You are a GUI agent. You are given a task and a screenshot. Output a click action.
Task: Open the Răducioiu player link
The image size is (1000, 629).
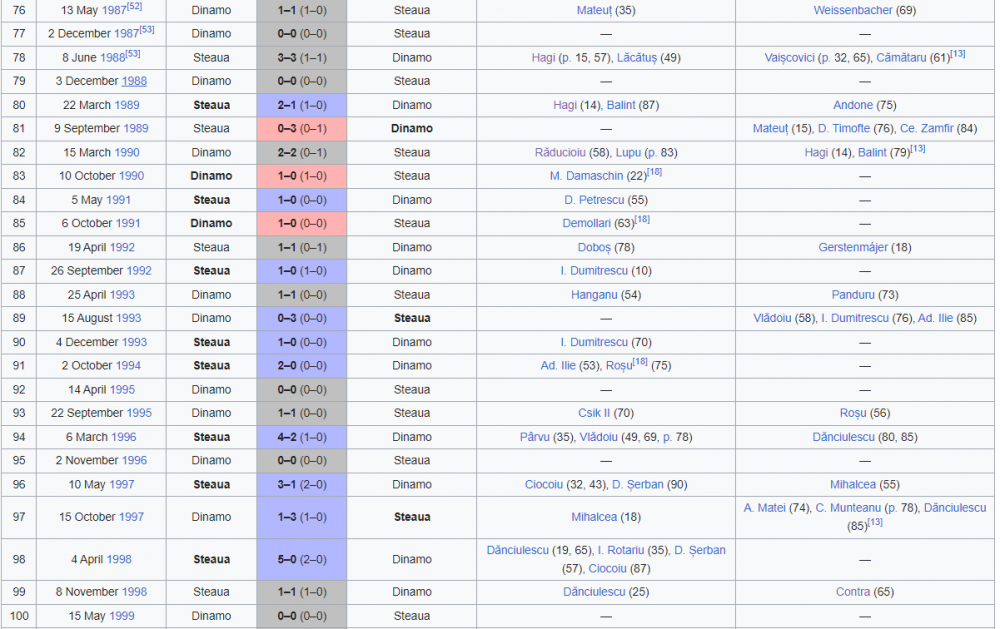(x=560, y=152)
